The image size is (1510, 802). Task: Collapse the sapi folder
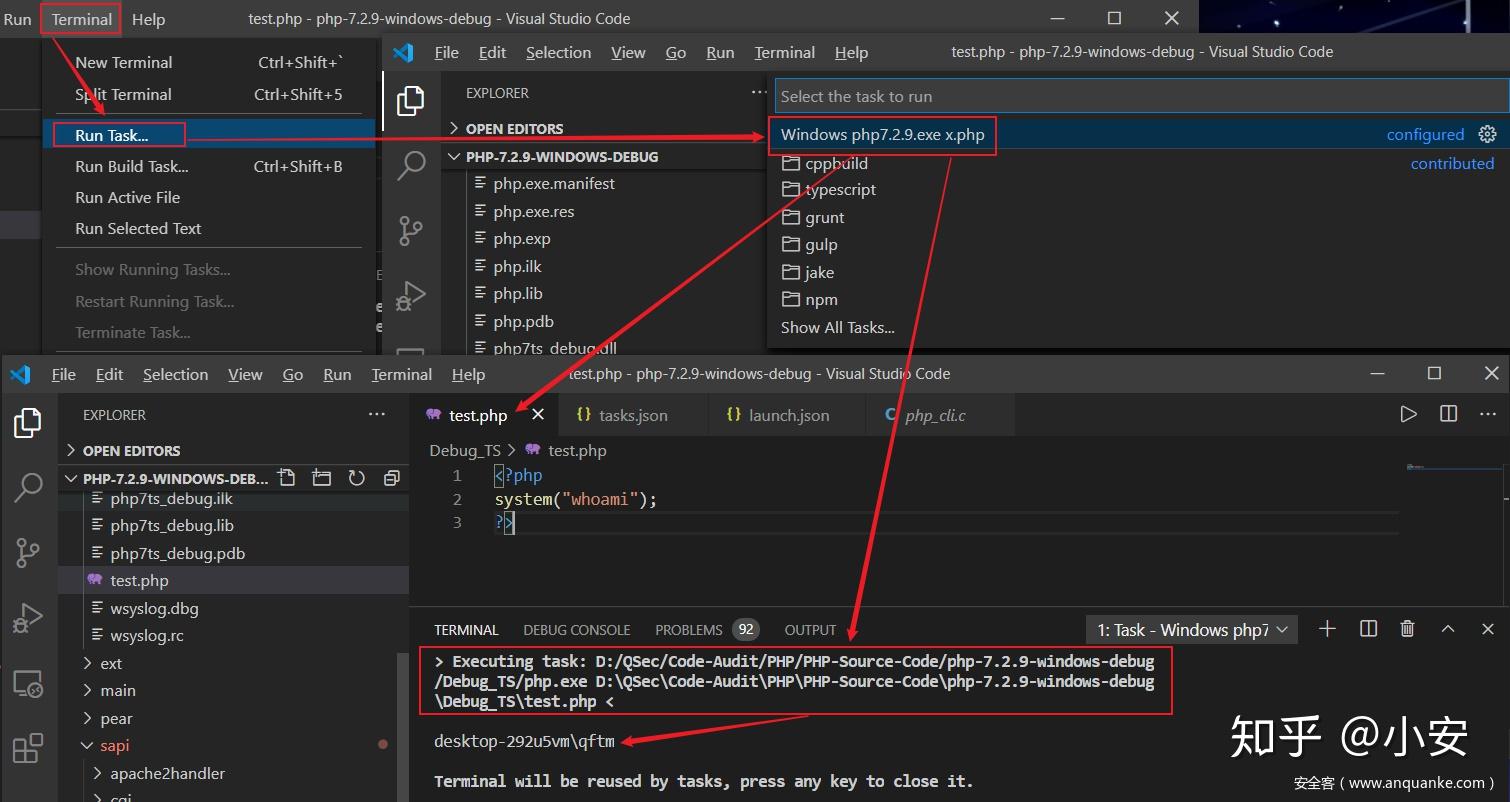(115, 745)
